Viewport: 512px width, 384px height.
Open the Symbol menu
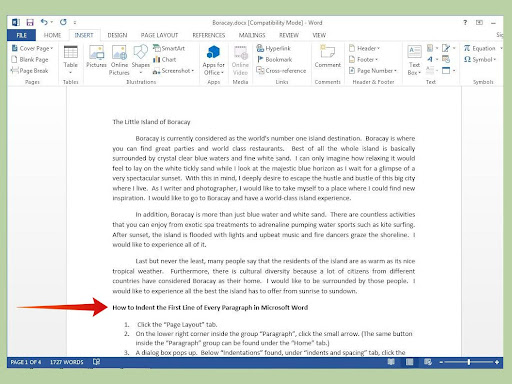[x=480, y=59]
